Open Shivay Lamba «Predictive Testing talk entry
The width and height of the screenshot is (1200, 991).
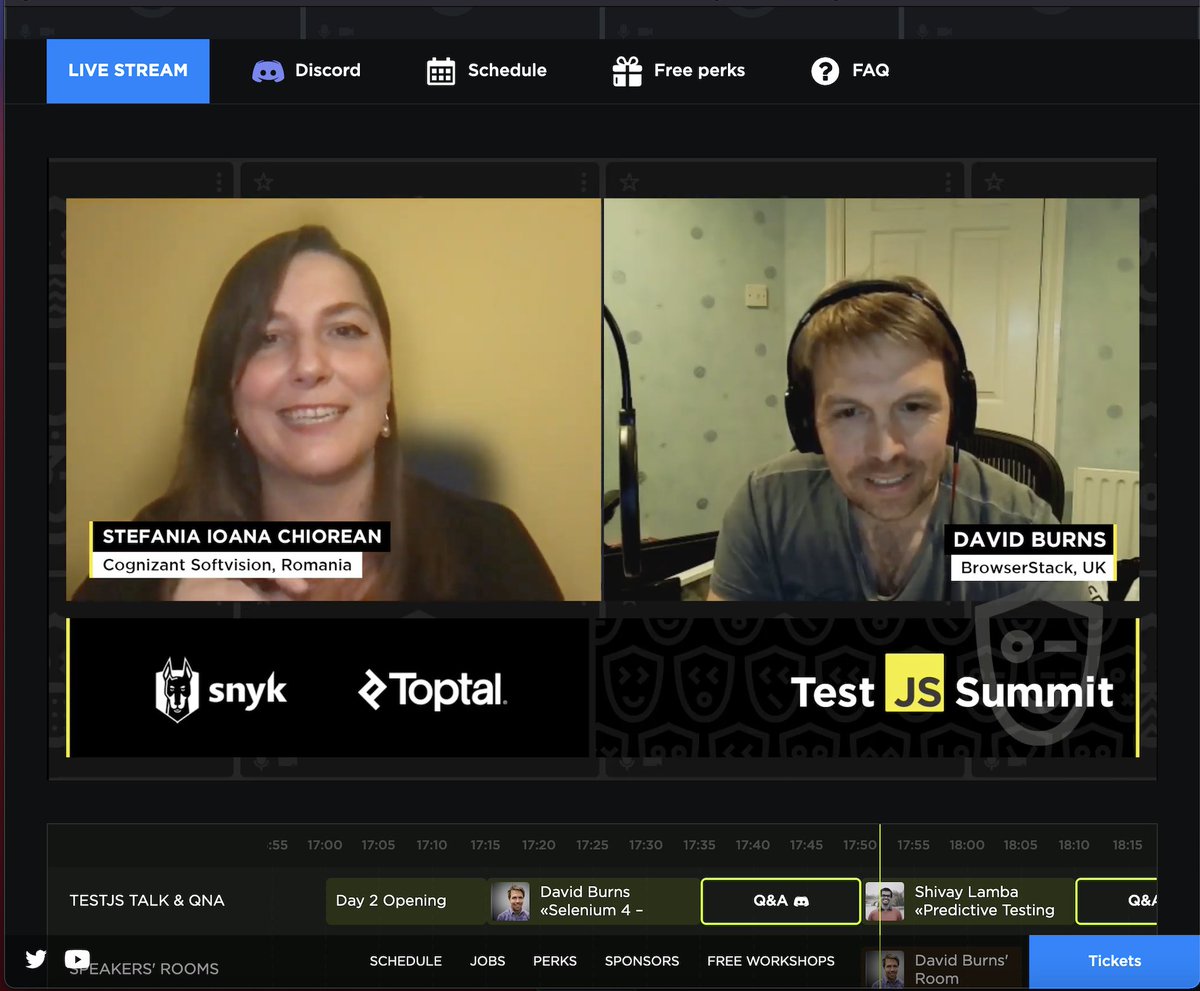coord(968,901)
